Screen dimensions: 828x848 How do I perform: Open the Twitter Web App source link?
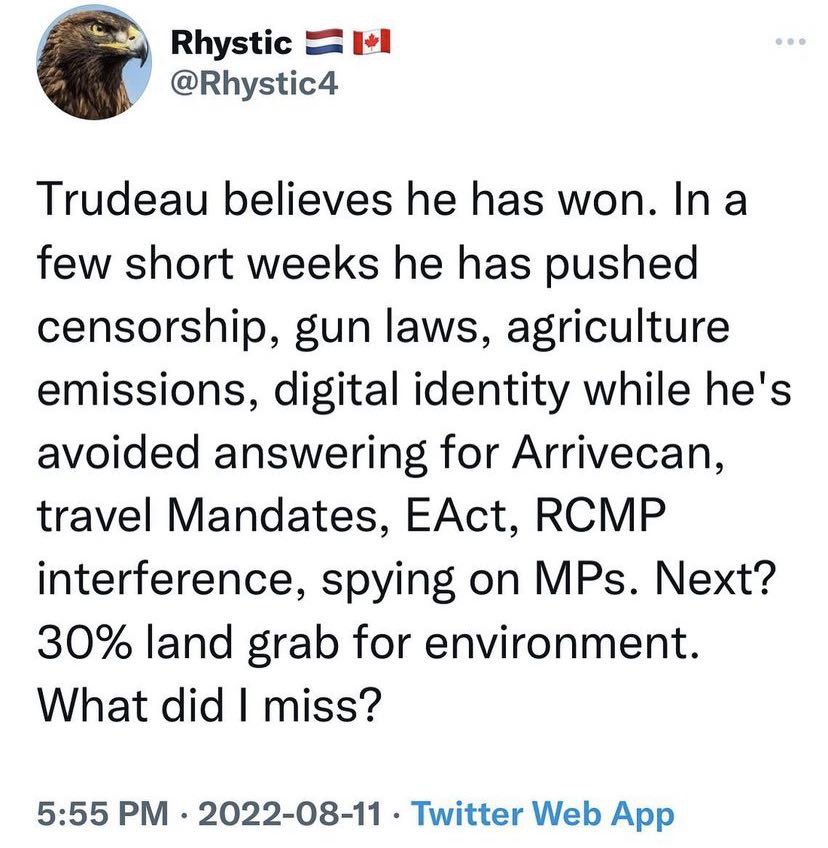pyautogui.click(x=543, y=814)
